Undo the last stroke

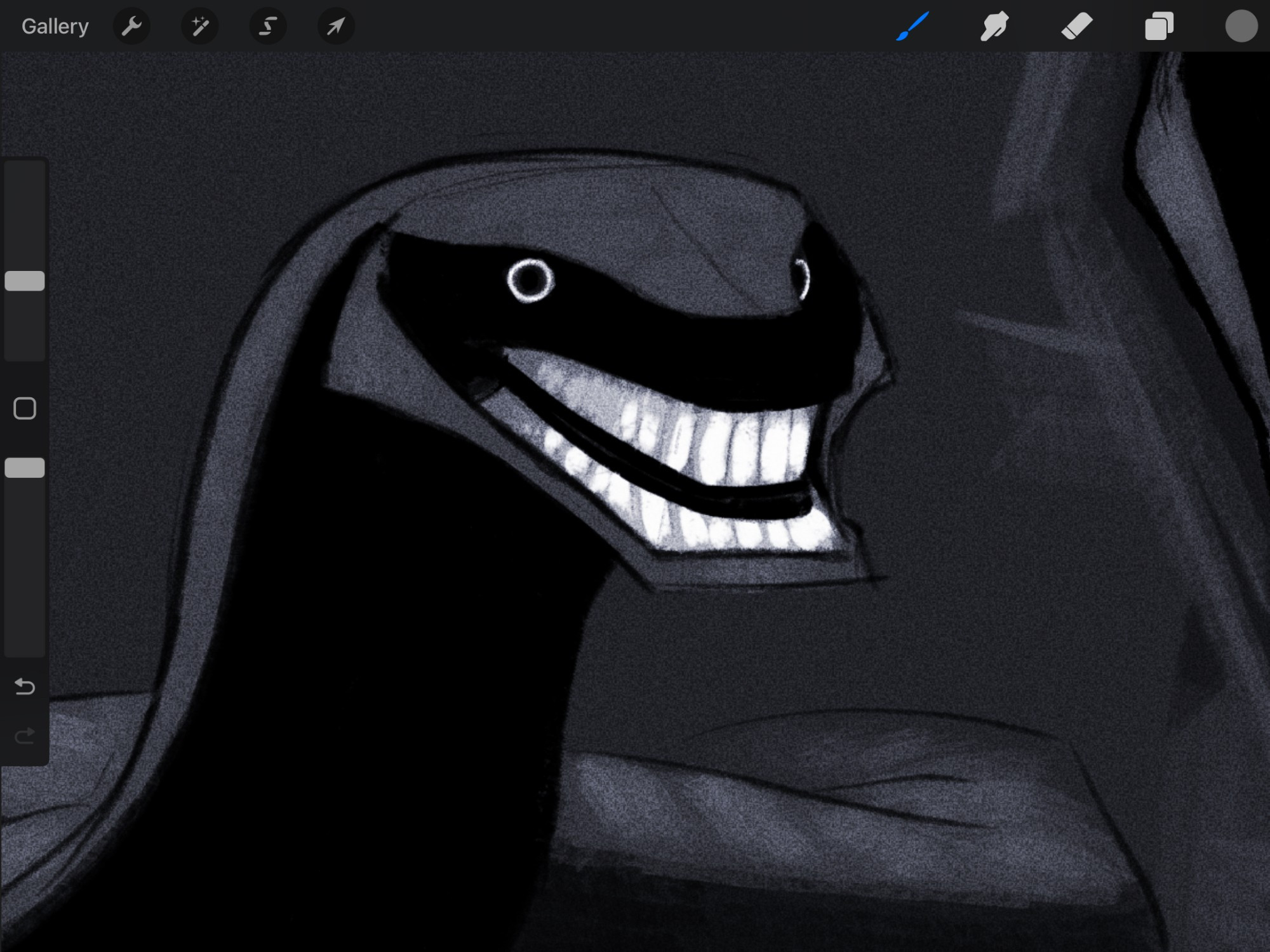click(x=25, y=686)
